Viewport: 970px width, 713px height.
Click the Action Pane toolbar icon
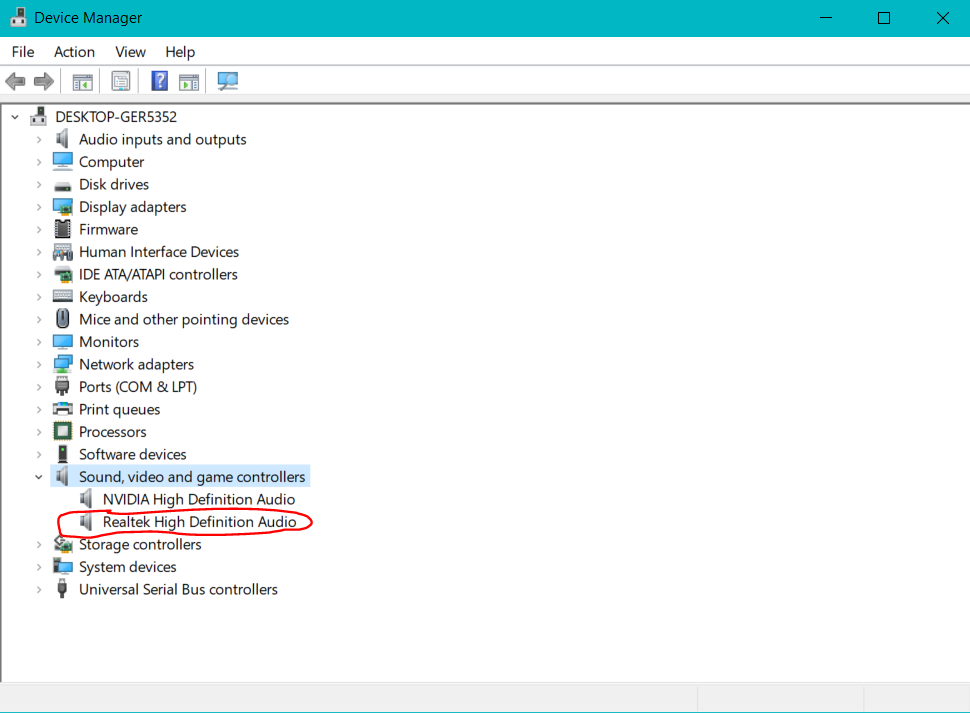tap(189, 82)
